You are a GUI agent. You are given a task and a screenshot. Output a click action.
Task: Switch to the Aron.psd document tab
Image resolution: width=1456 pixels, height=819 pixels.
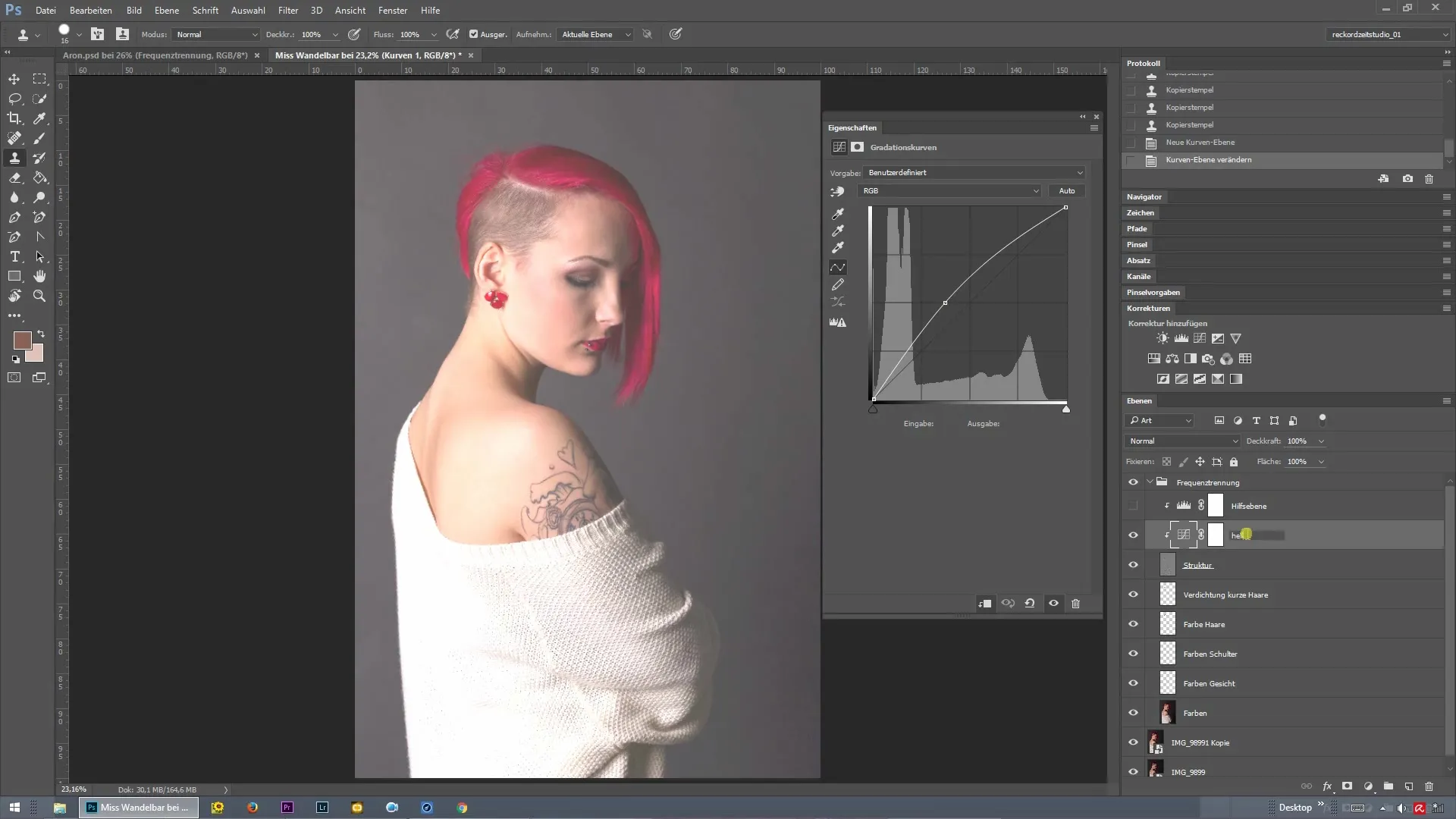pos(155,55)
